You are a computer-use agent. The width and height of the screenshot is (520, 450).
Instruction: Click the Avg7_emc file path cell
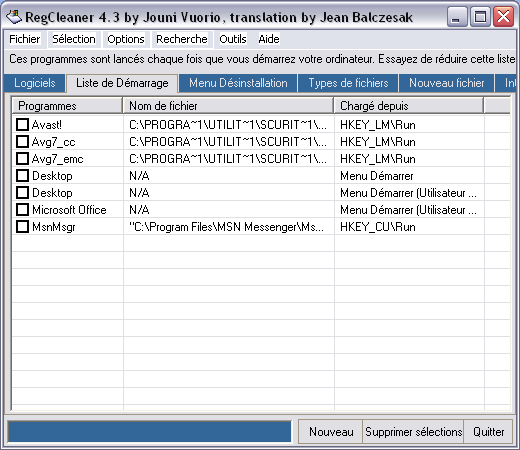(229, 159)
